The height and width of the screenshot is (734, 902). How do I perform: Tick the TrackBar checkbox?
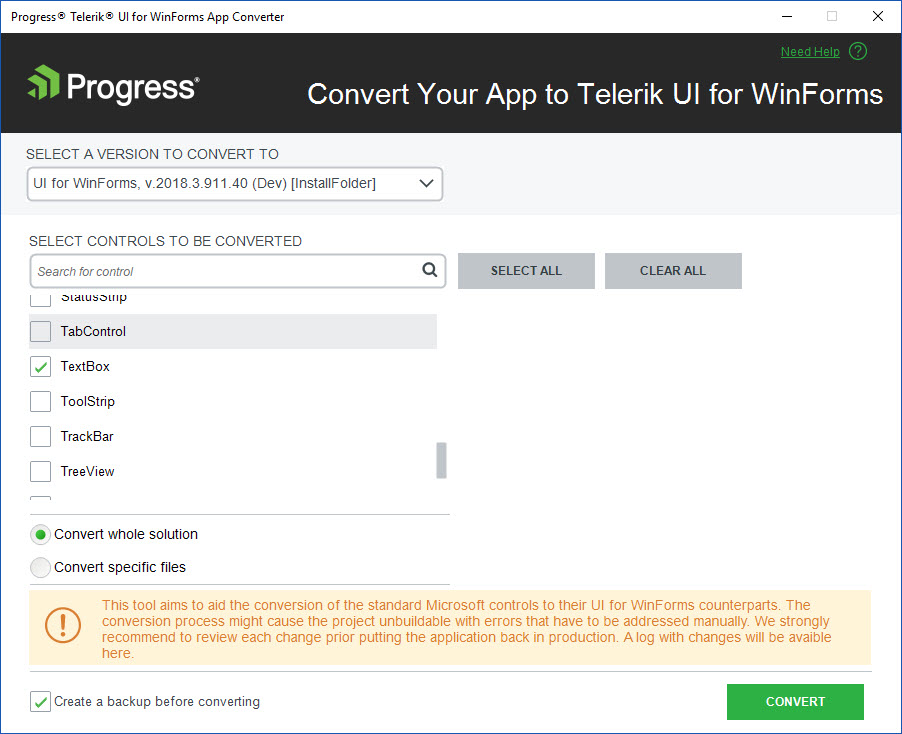(41, 437)
